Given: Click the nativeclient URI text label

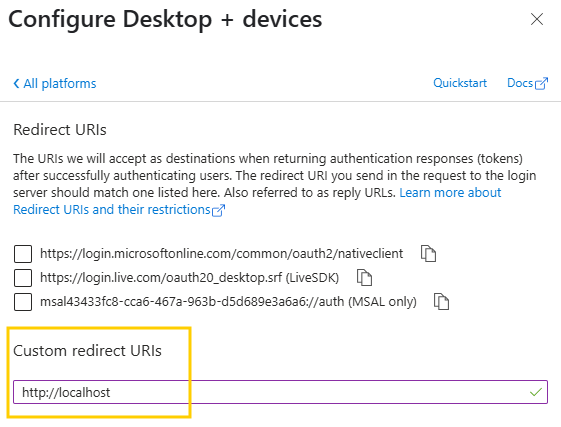Looking at the screenshot, I should pyautogui.click(x=221, y=254).
